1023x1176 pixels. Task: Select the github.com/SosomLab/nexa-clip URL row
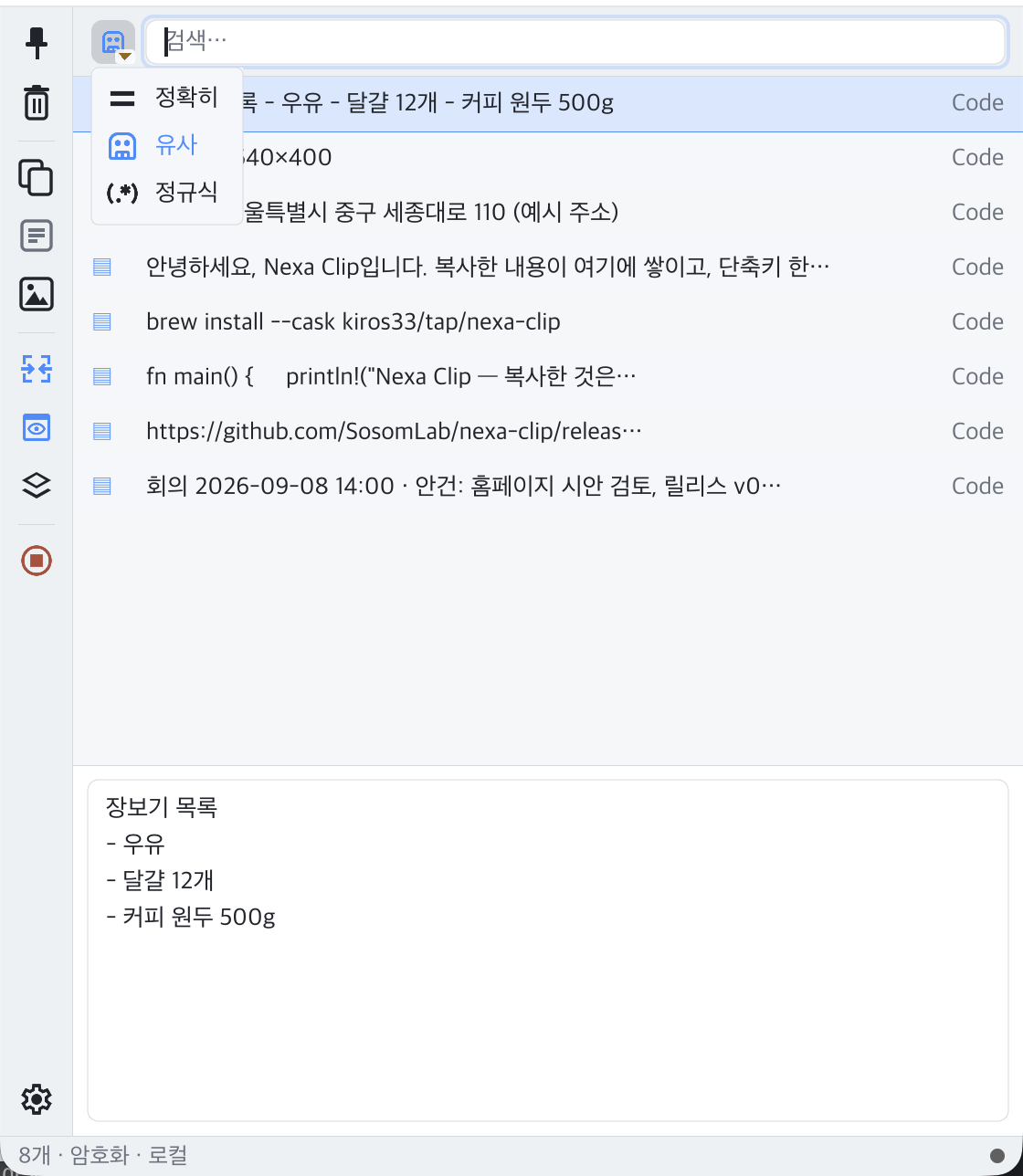point(548,431)
